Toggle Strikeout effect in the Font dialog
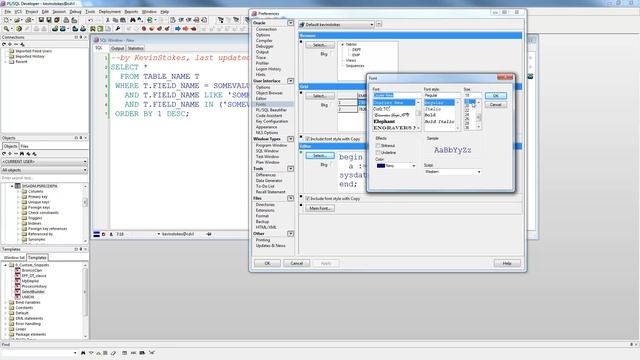 378,145
